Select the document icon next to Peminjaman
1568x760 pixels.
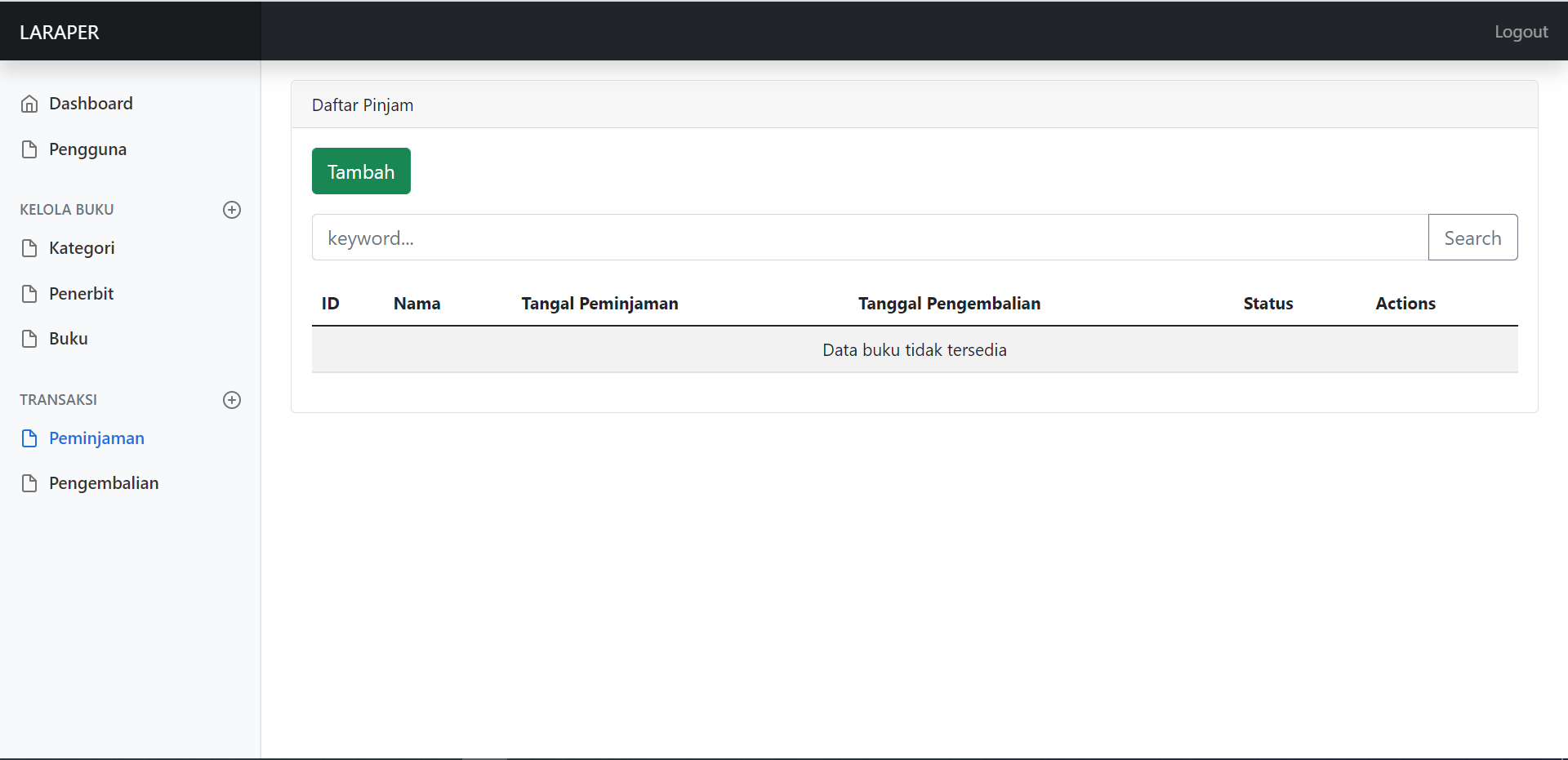(x=29, y=438)
